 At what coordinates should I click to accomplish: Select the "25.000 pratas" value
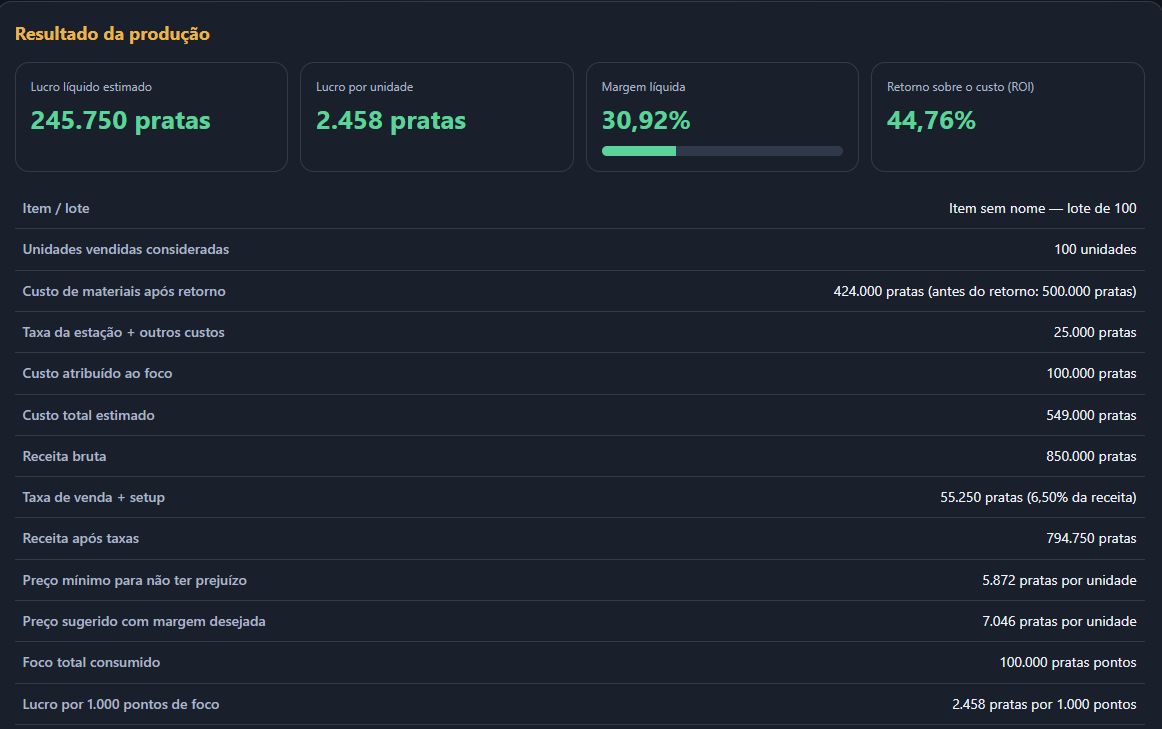click(x=1095, y=333)
